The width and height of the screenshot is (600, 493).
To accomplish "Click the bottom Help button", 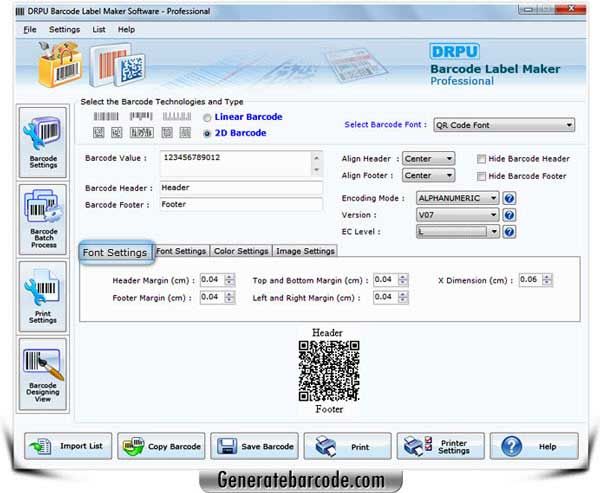I will pyautogui.click(x=534, y=446).
